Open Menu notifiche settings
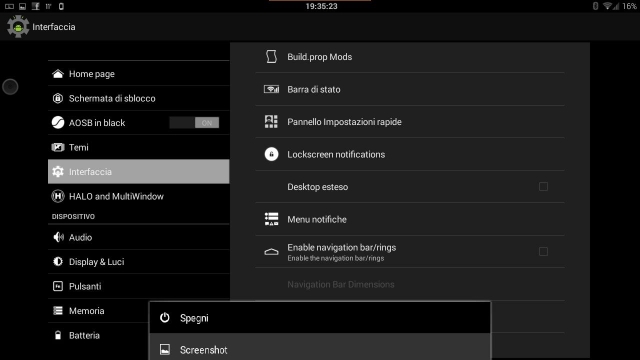This screenshot has width=640, height=360. click(x=410, y=219)
